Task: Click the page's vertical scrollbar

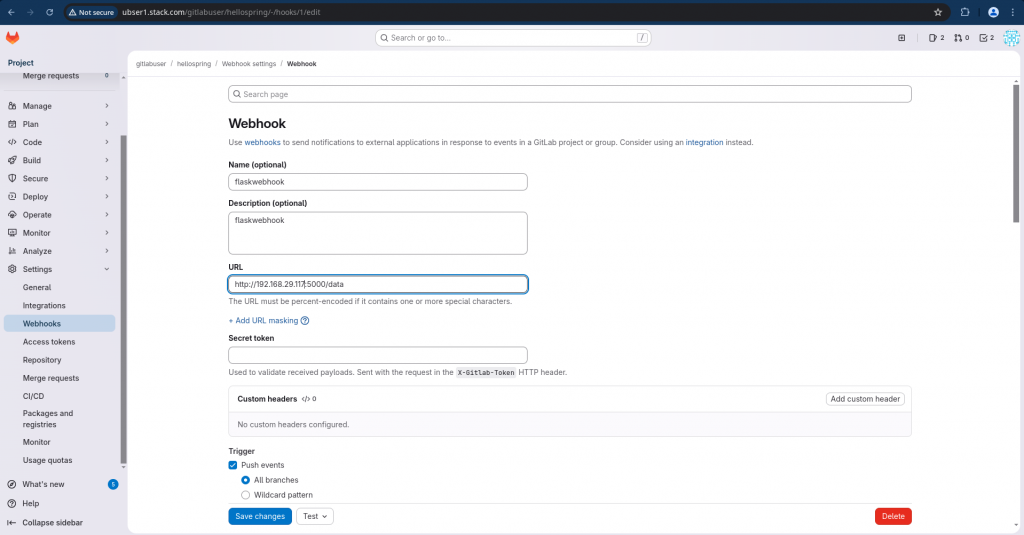Action: (x=1018, y=150)
